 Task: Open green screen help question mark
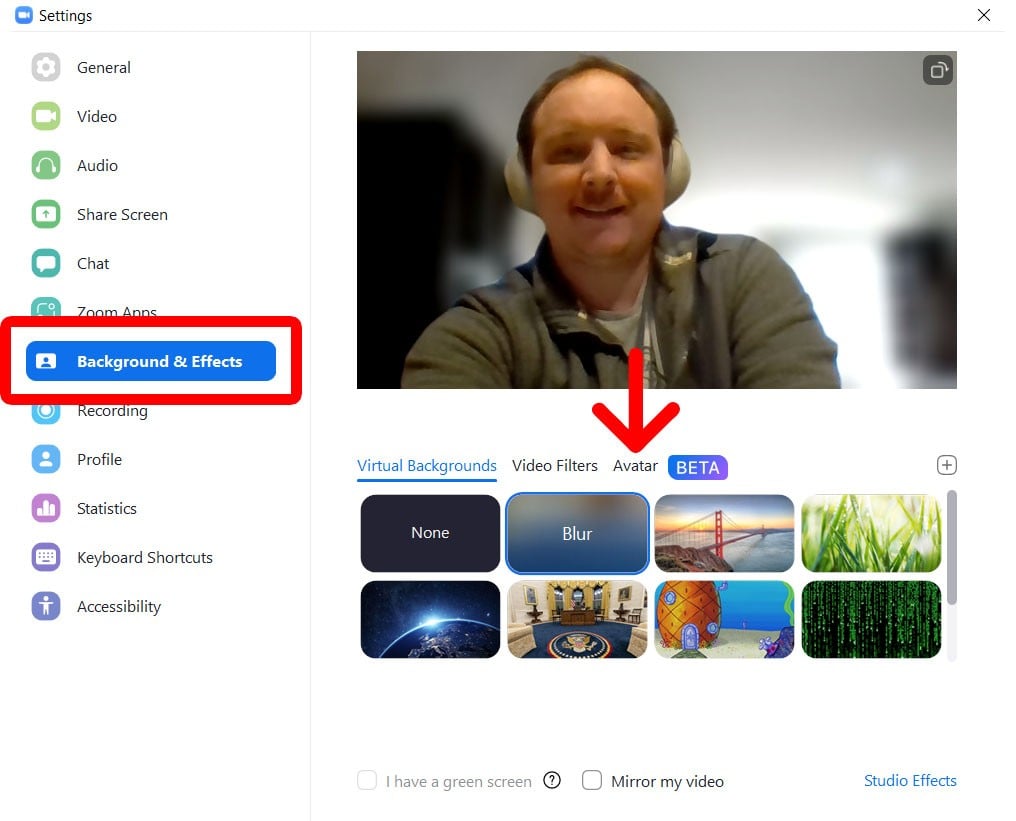[552, 780]
